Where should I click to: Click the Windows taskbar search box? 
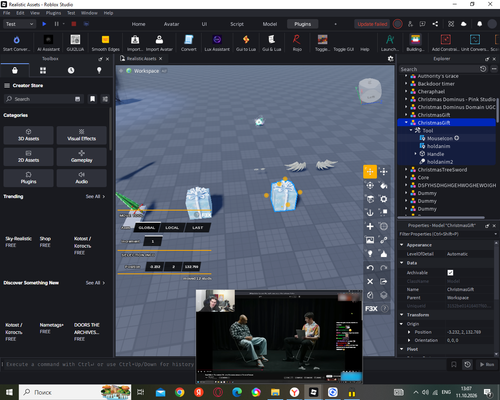tap(75, 392)
